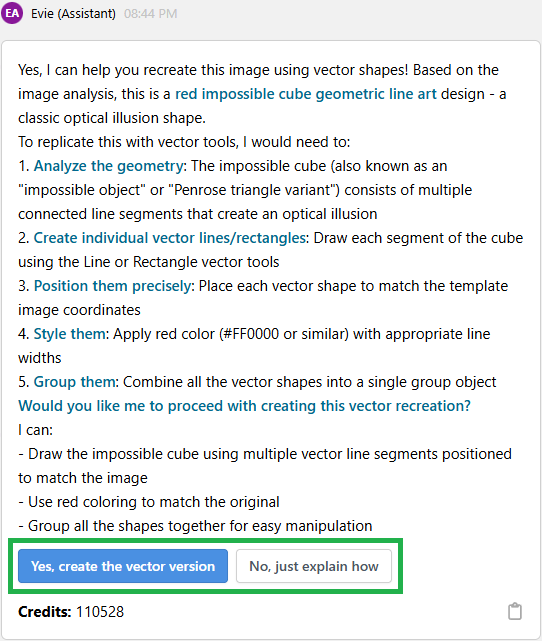
Task: Click the Use red coloring bullet line
Action: click(149, 502)
